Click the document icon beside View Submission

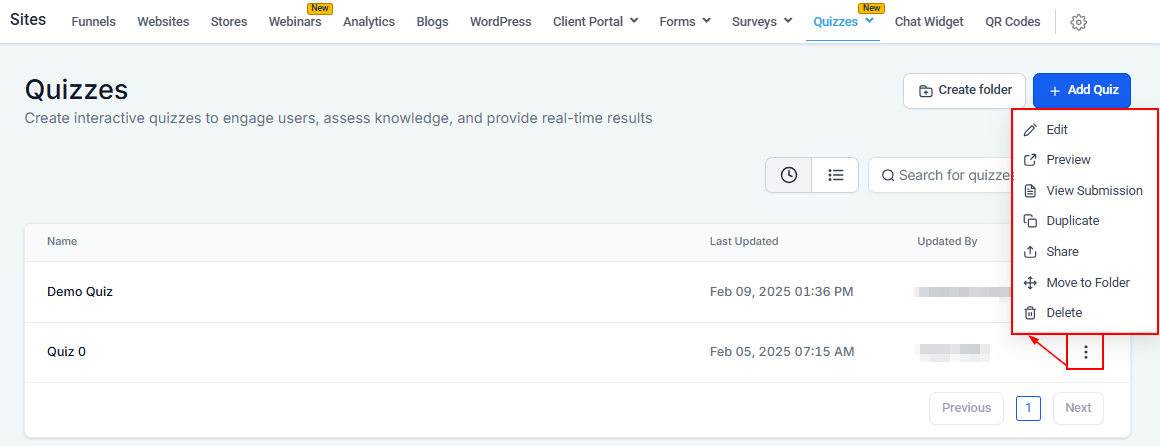coord(1030,191)
